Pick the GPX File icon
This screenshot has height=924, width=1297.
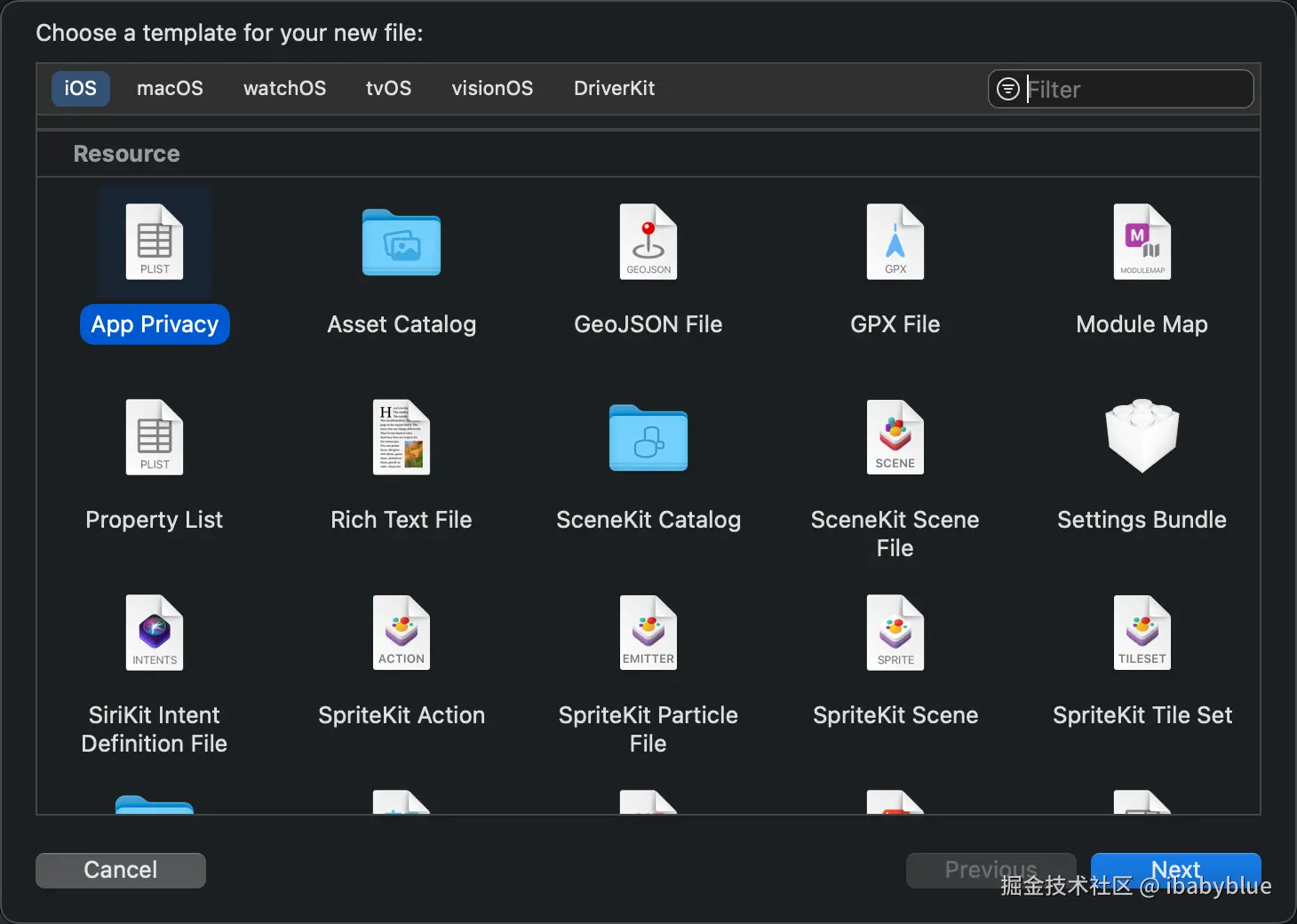click(895, 242)
